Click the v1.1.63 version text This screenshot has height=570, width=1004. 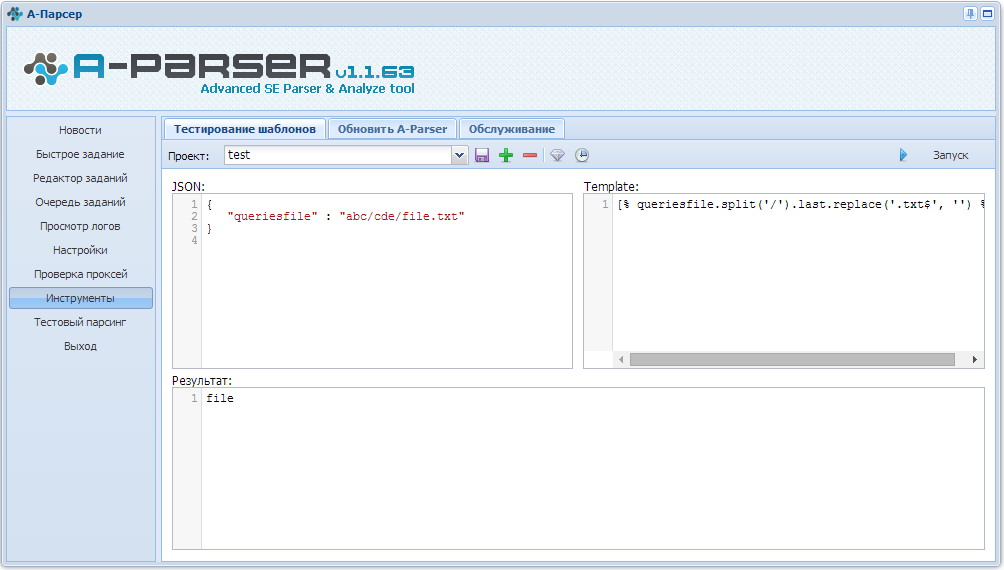[x=375, y=72]
